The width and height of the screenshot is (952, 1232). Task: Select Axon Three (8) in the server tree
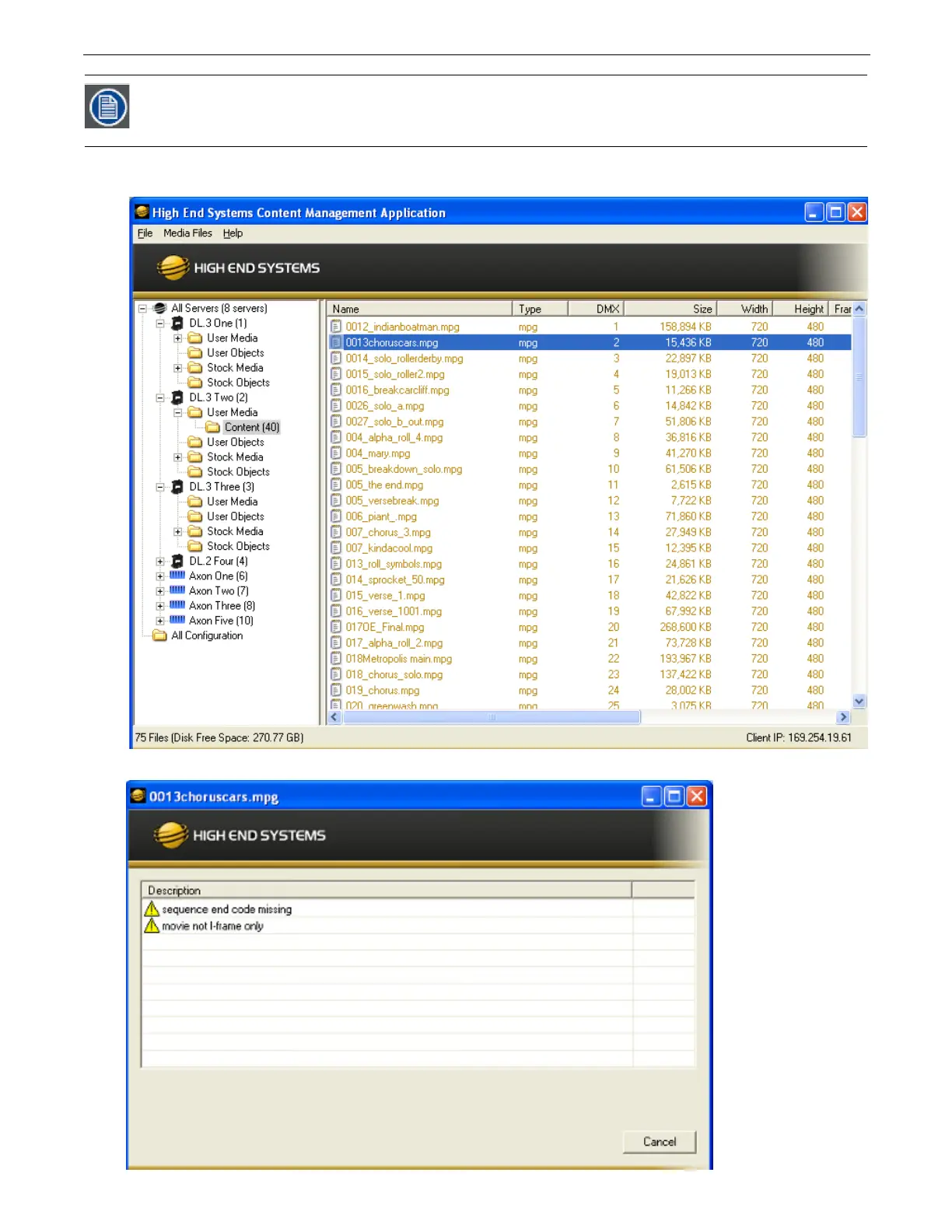[x=222, y=606]
